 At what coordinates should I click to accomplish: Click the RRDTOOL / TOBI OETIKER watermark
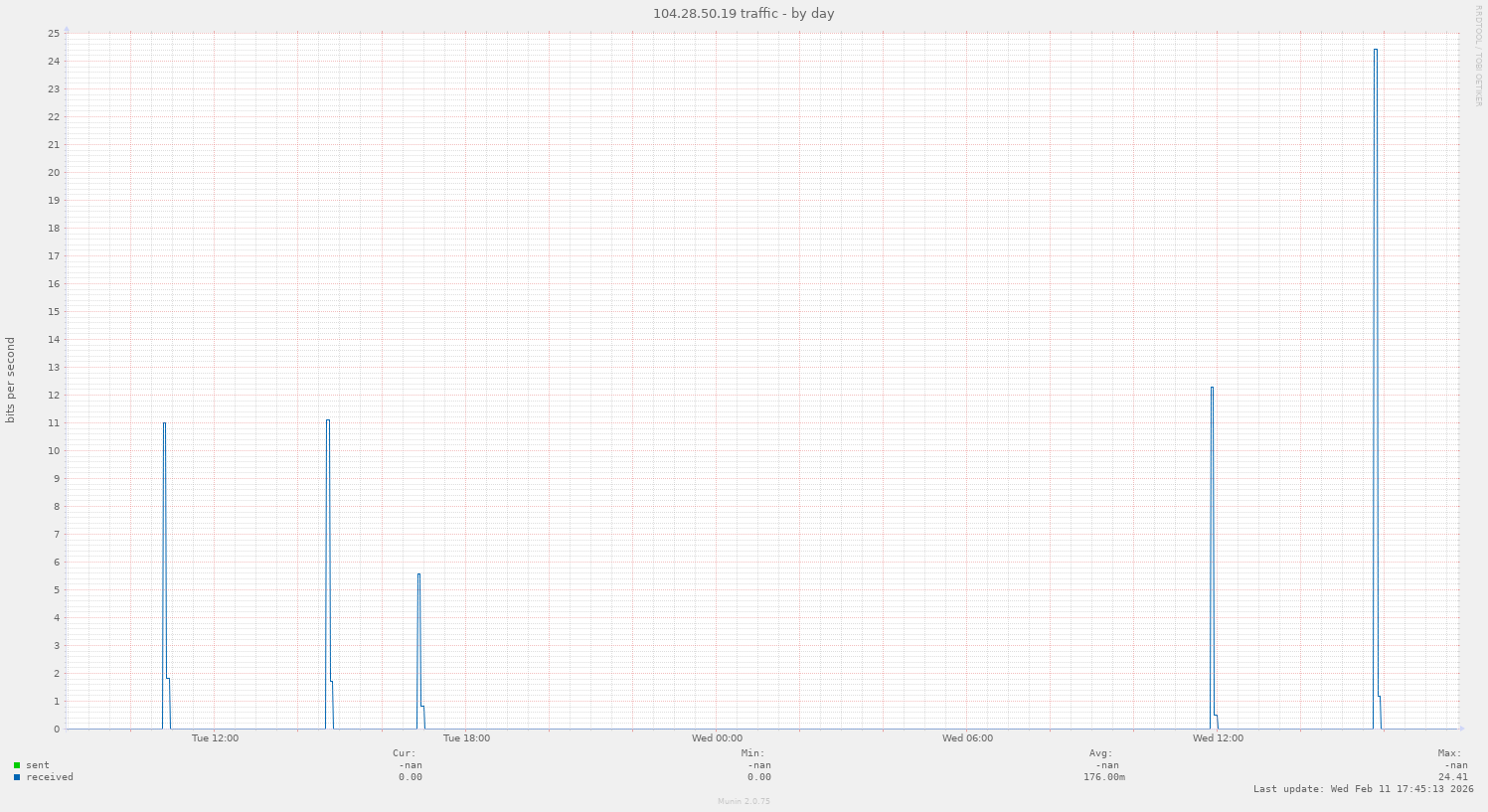[1479, 56]
